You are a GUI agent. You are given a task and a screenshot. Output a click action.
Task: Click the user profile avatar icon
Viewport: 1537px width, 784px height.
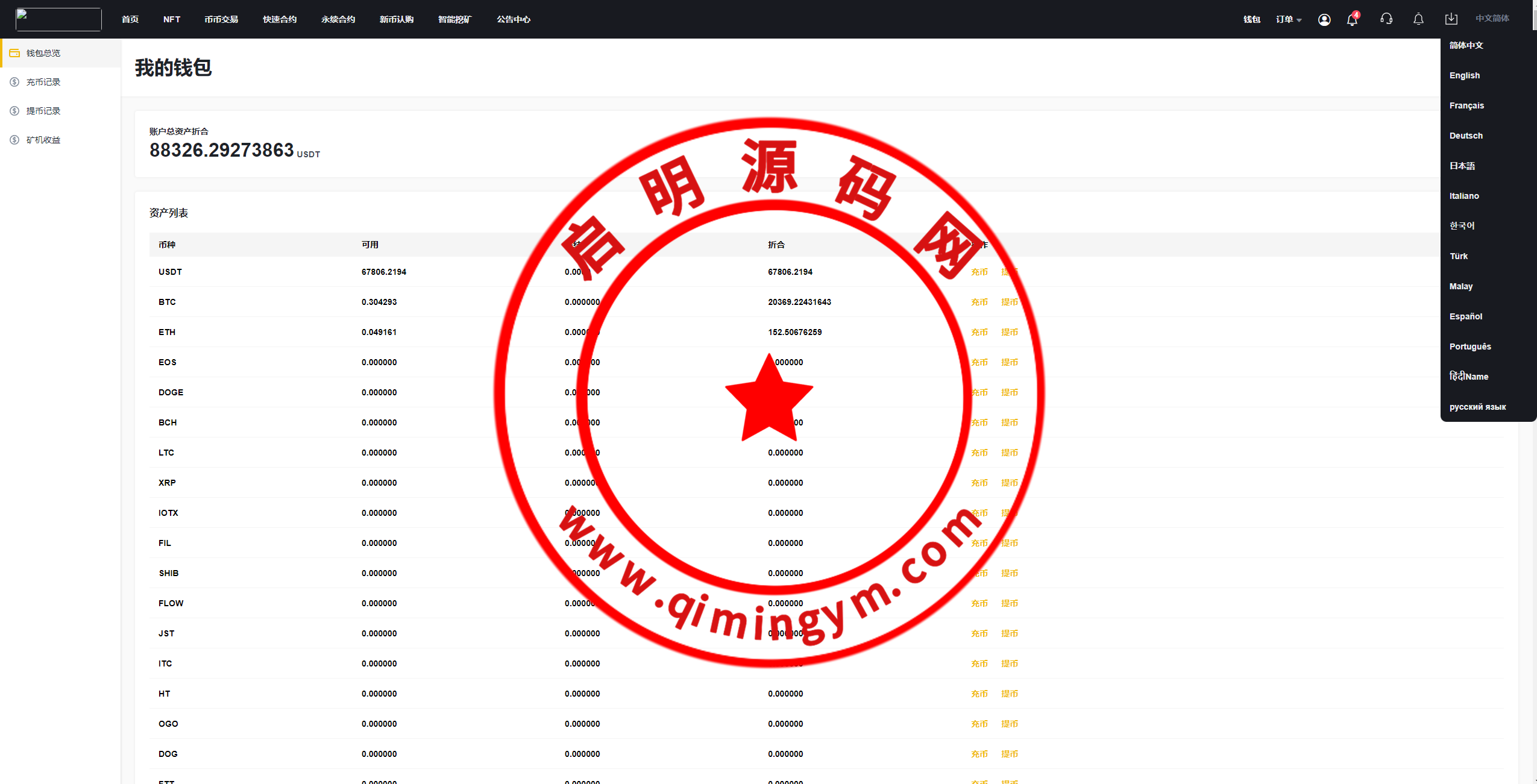[1324, 20]
